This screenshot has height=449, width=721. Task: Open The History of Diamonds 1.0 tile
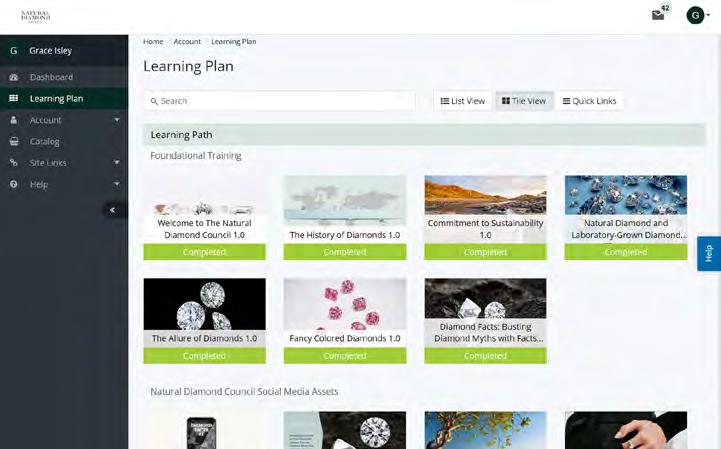click(x=345, y=218)
